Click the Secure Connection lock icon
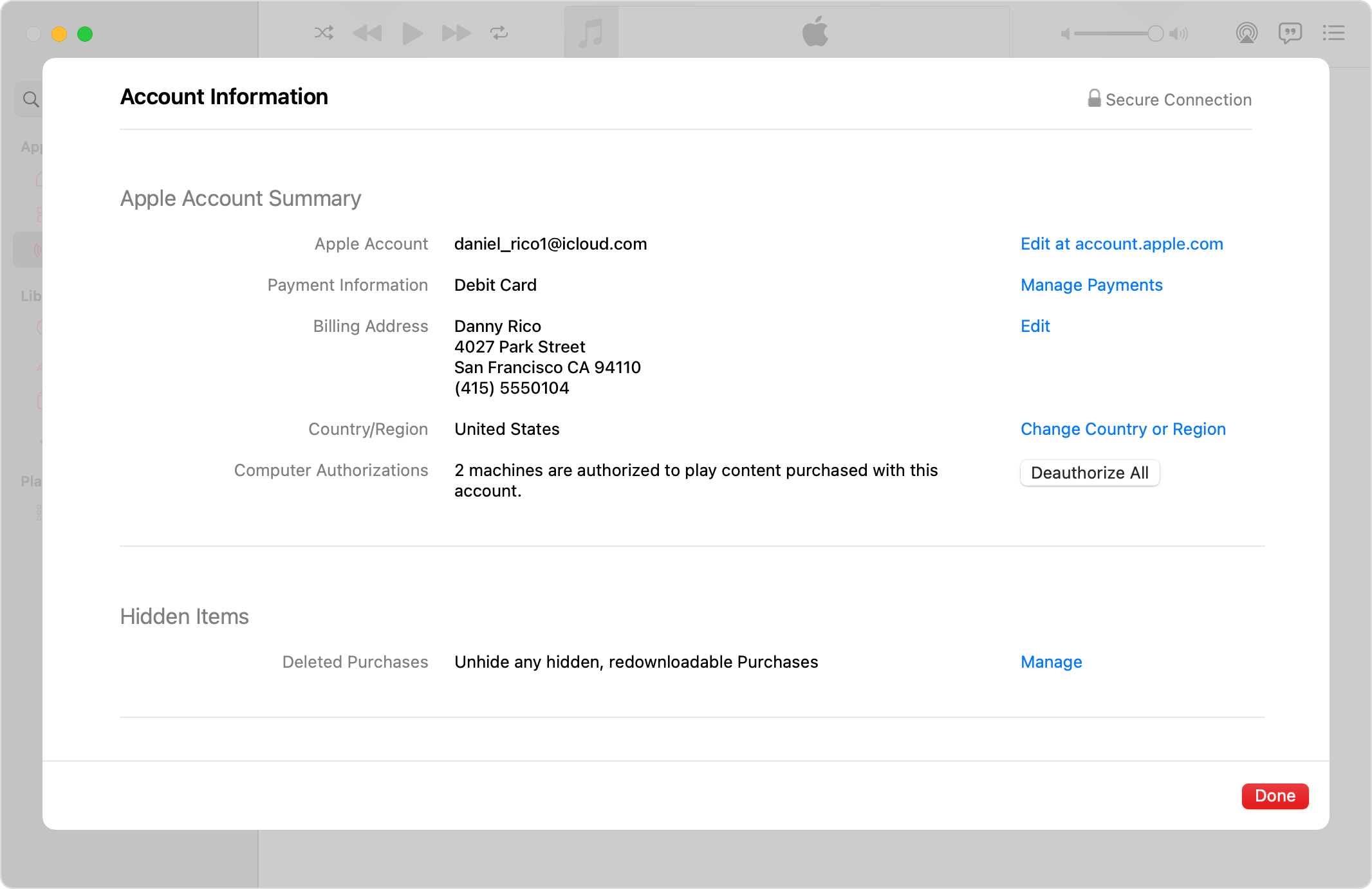 pos(1091,98)
